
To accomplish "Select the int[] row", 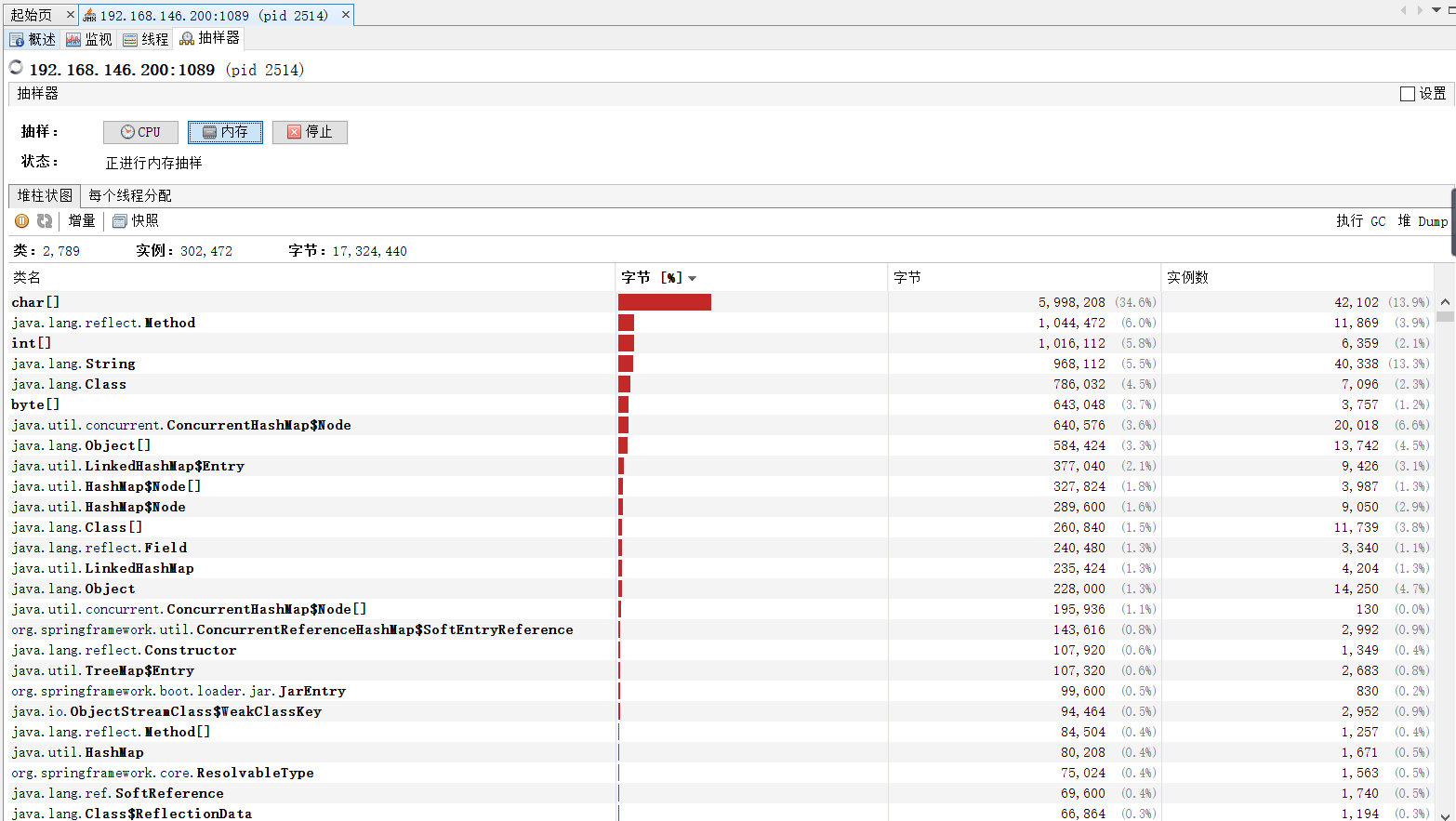I will point(722,343).
